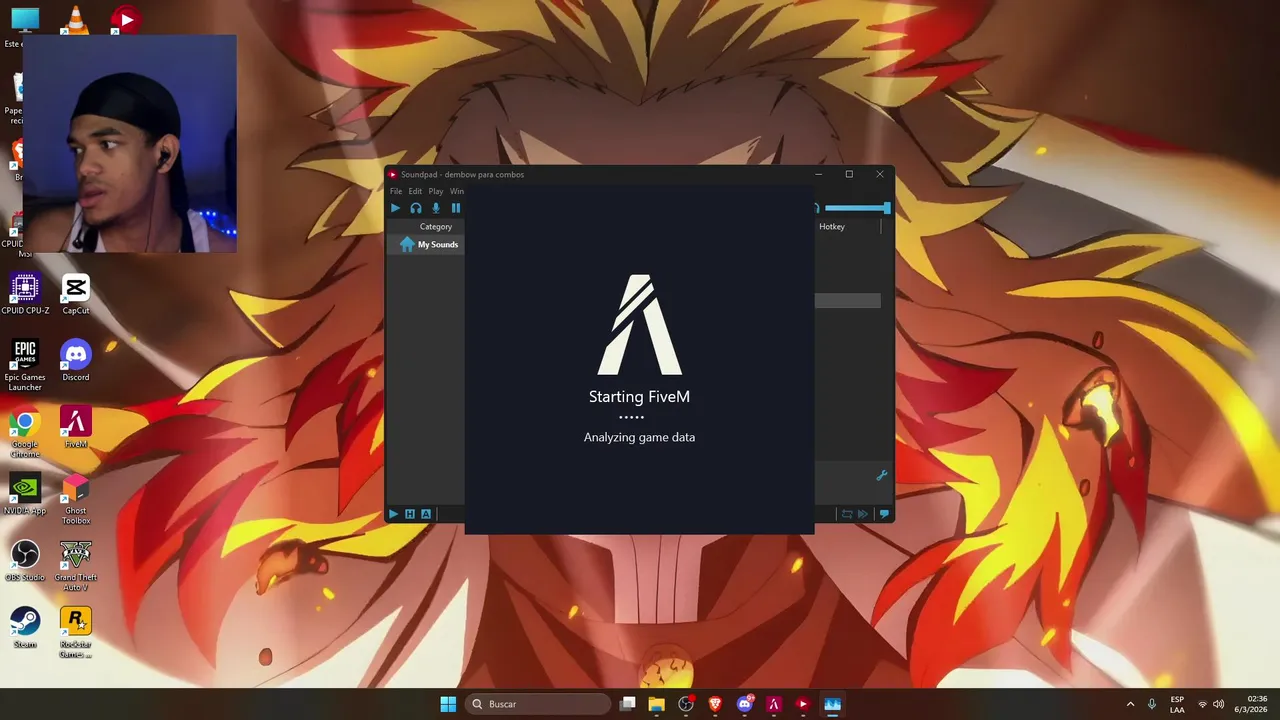Open Steam desktop shortcut
Screen dimensions: 1280x720
[x=25, y=629]
